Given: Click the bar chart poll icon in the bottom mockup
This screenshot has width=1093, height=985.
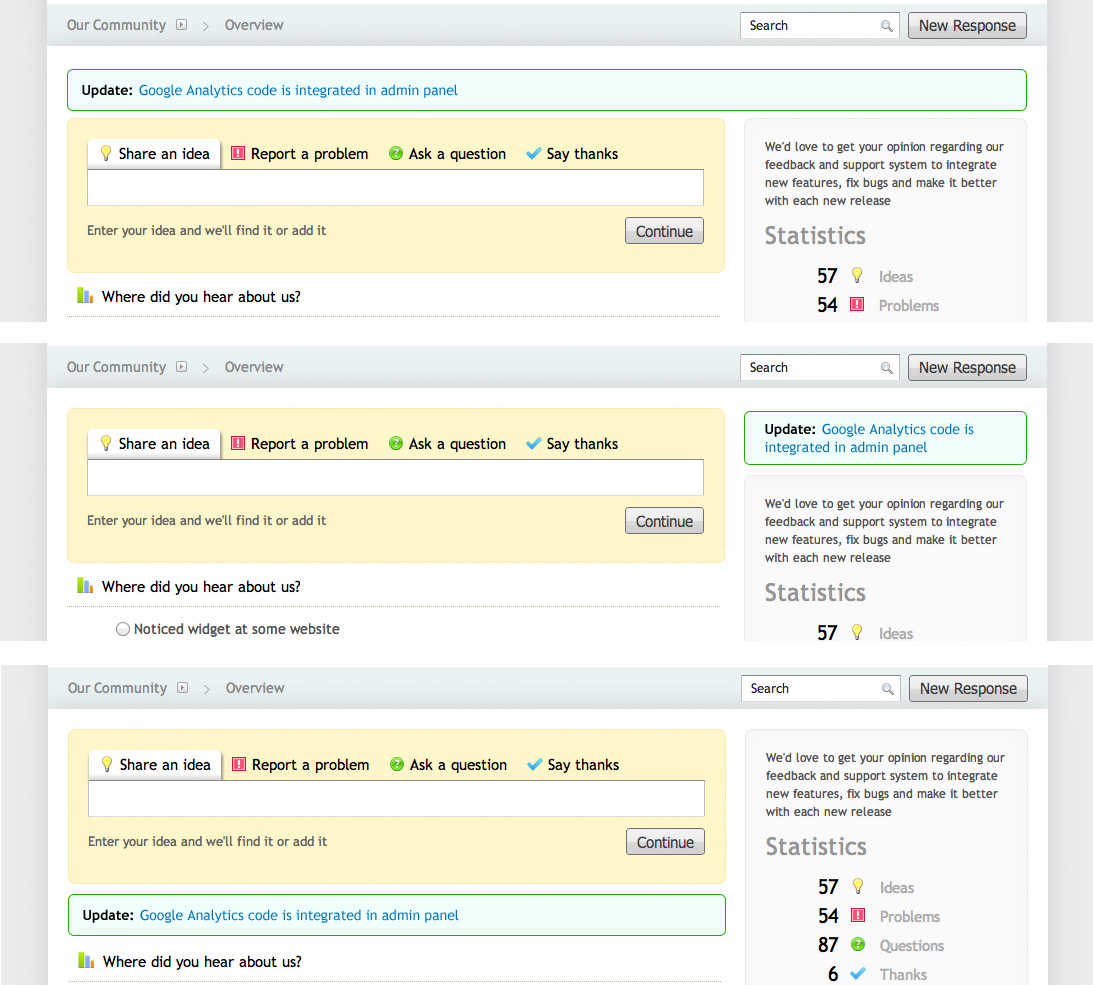Looking at the screenshot, I should click(86, 961).
